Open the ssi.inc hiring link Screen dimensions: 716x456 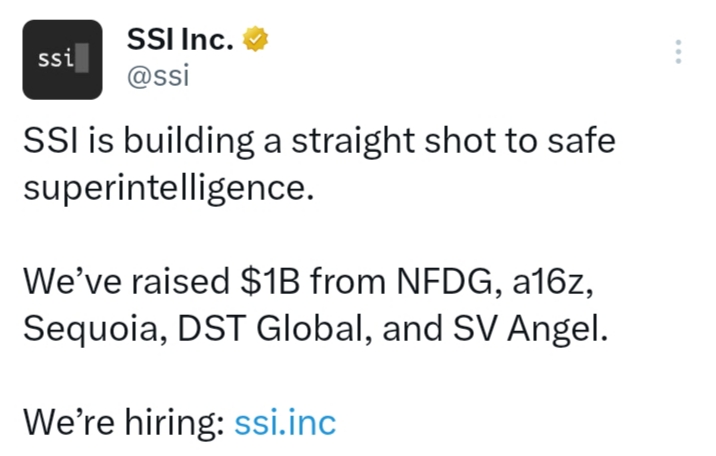tap(285, 422)
